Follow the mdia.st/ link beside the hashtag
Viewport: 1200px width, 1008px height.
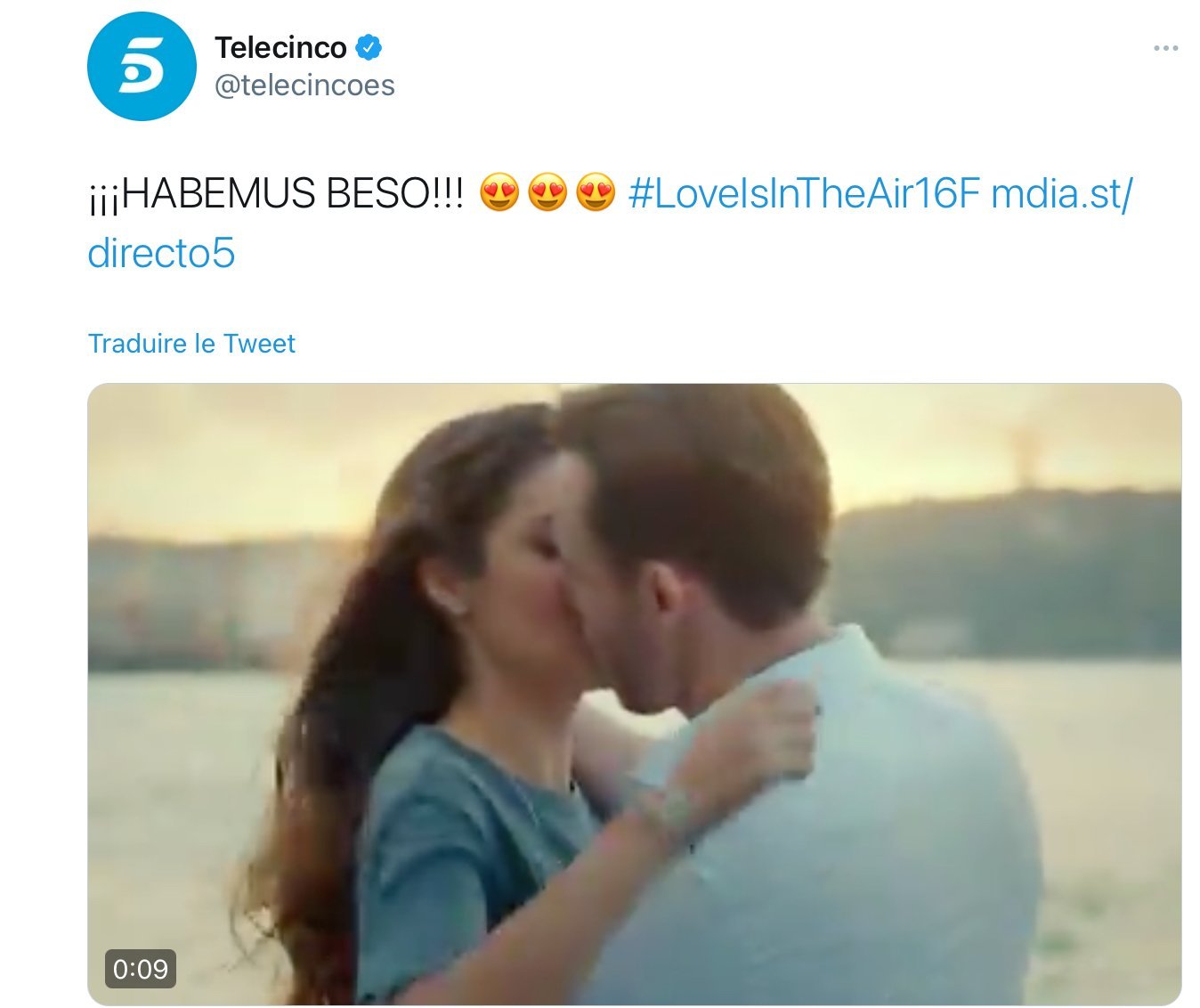coord(1062,193)
